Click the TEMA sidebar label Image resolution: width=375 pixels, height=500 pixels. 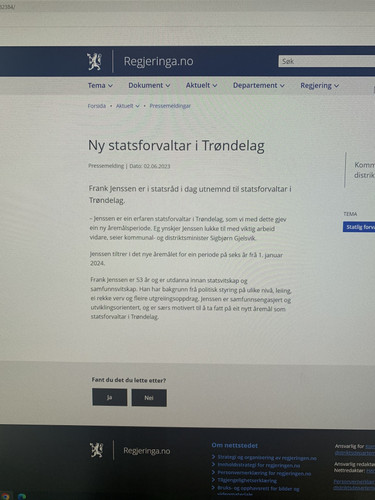tap(350, 214)
